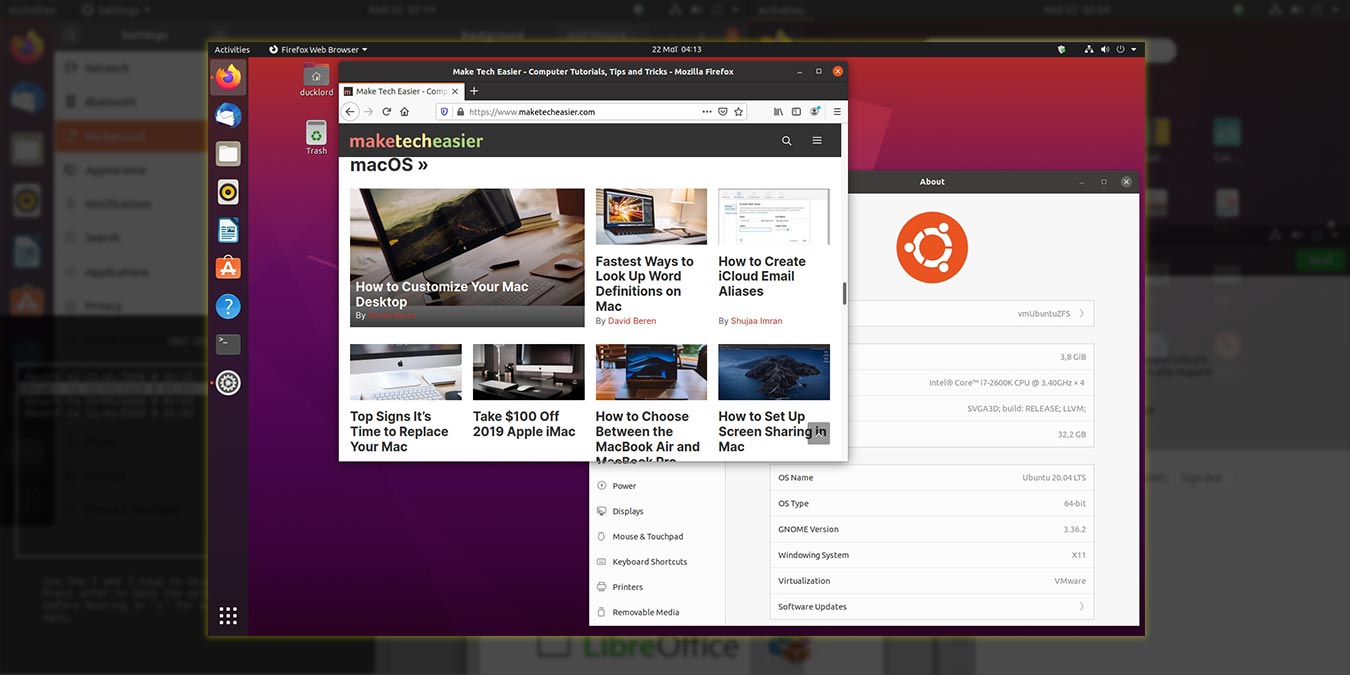The image size is (1350, 675).
Task: Open Rhythmbox from the Ubuntu dock
Action: 227,191
